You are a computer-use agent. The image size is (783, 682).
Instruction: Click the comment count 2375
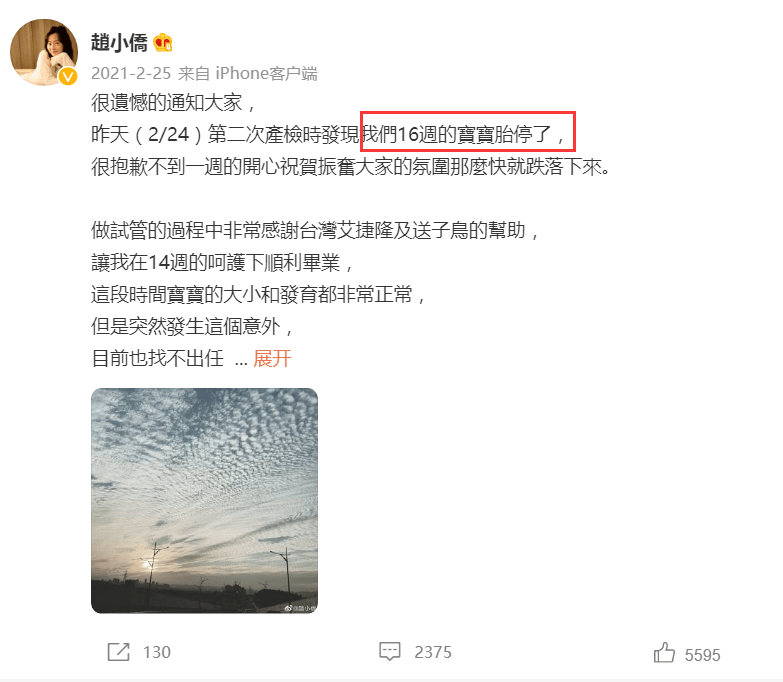[433, 652]
